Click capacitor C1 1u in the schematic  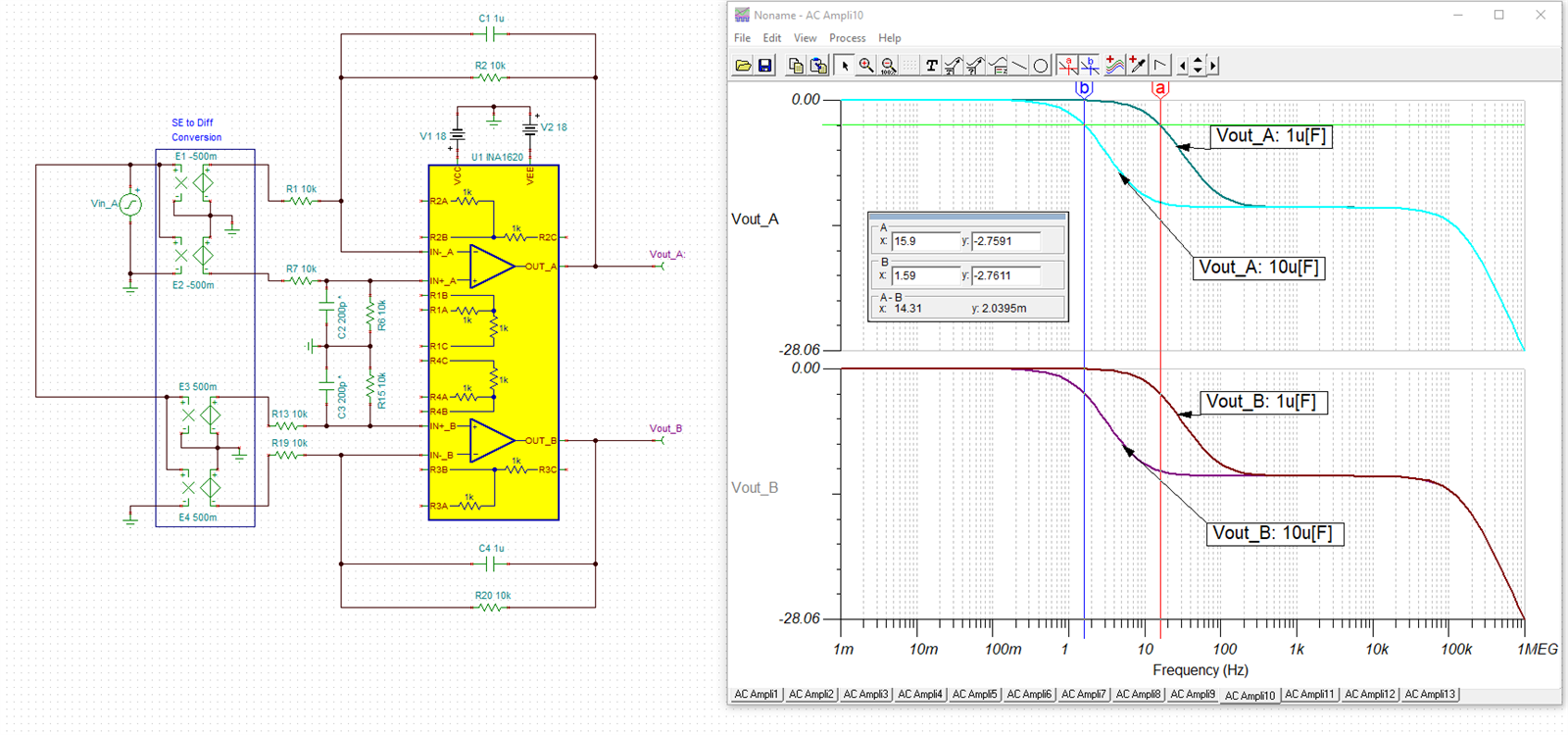[x=492, y=34]
